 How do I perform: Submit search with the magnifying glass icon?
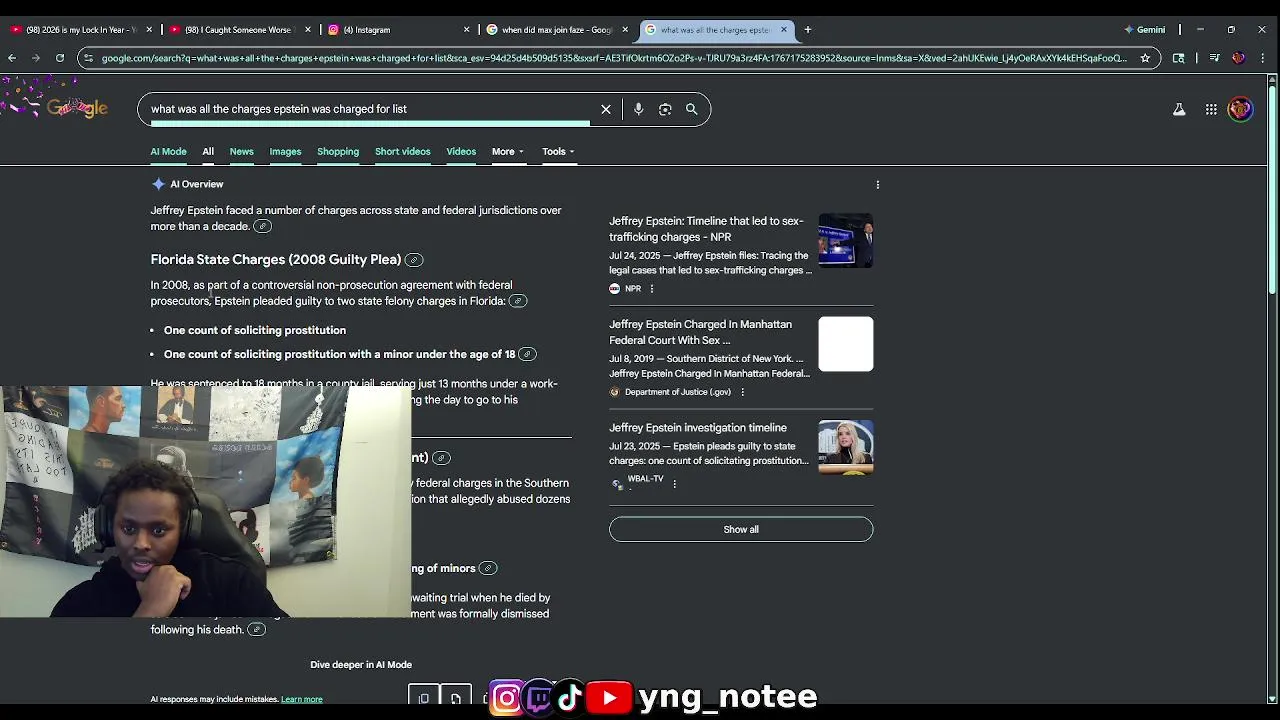691,109
